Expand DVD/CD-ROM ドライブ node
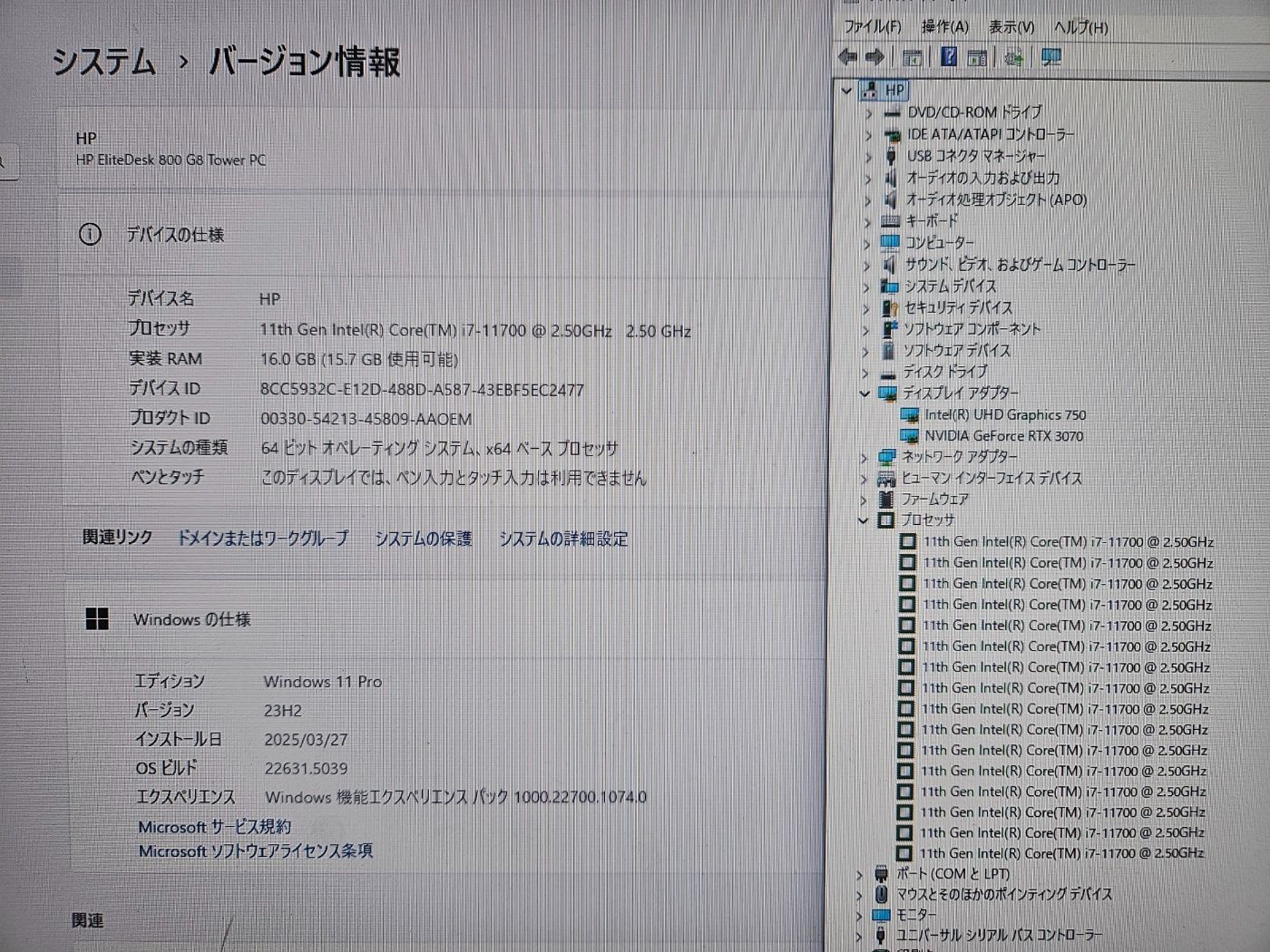 pyautogui.click(x=868, y=113)
